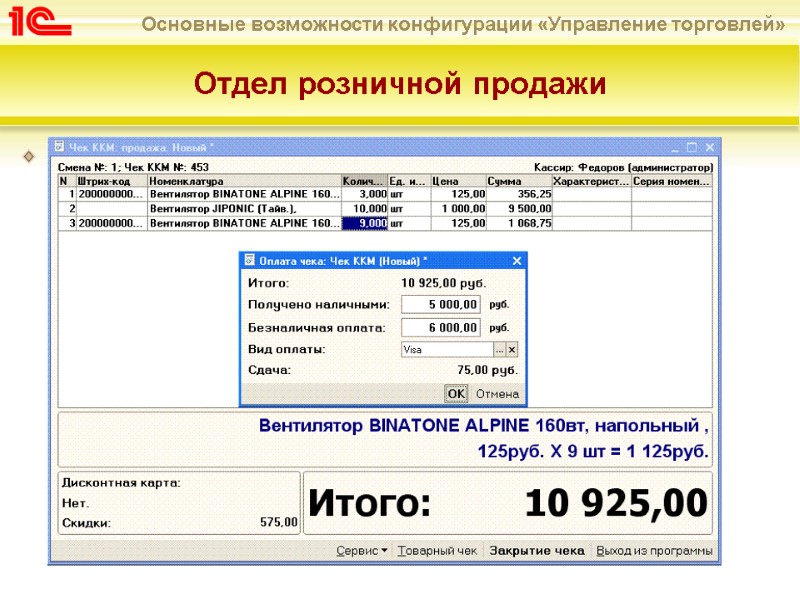
Task: Click the Отмена button
Action: [x=500, y=393]
